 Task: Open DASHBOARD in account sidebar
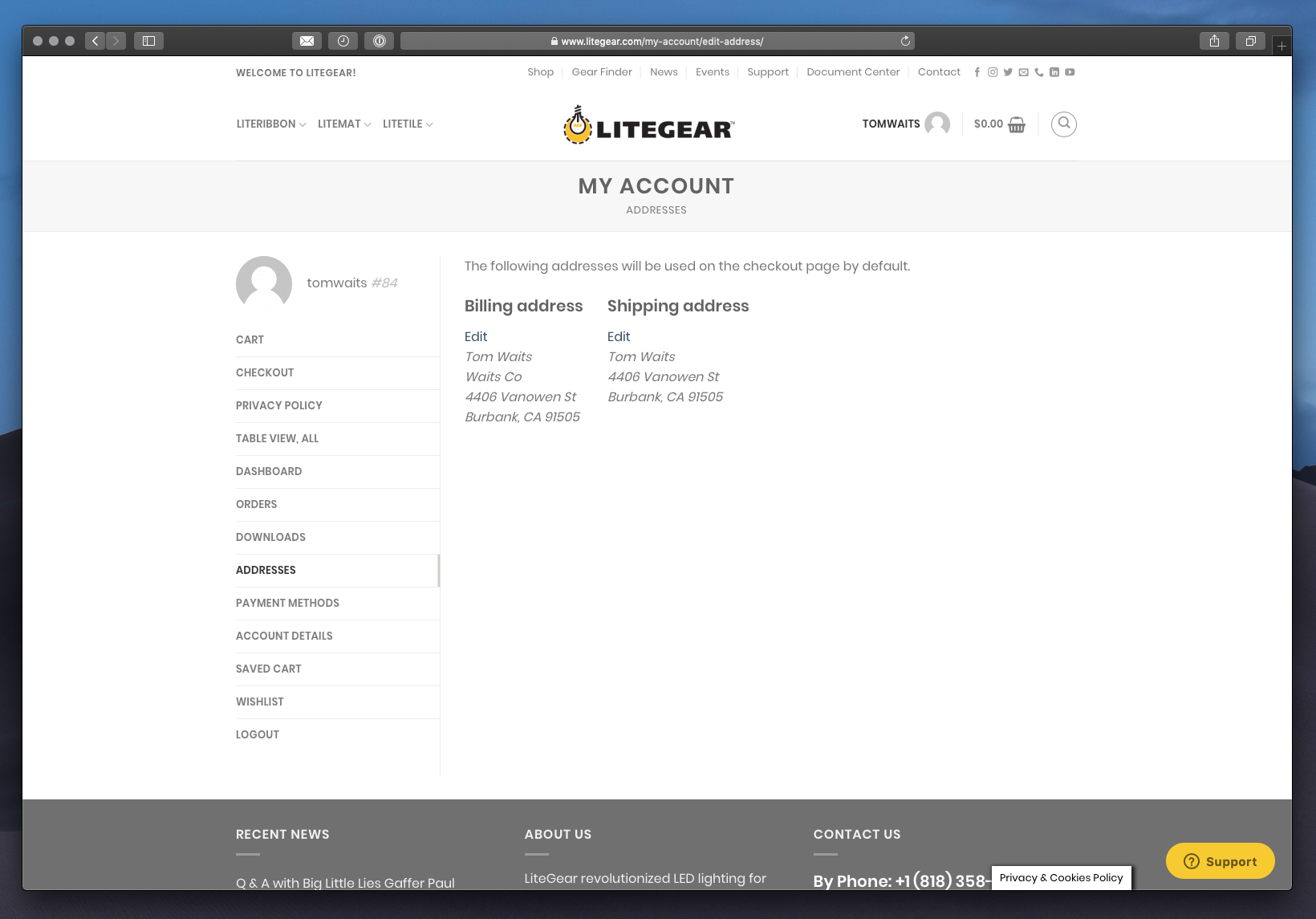click(338, 472)
